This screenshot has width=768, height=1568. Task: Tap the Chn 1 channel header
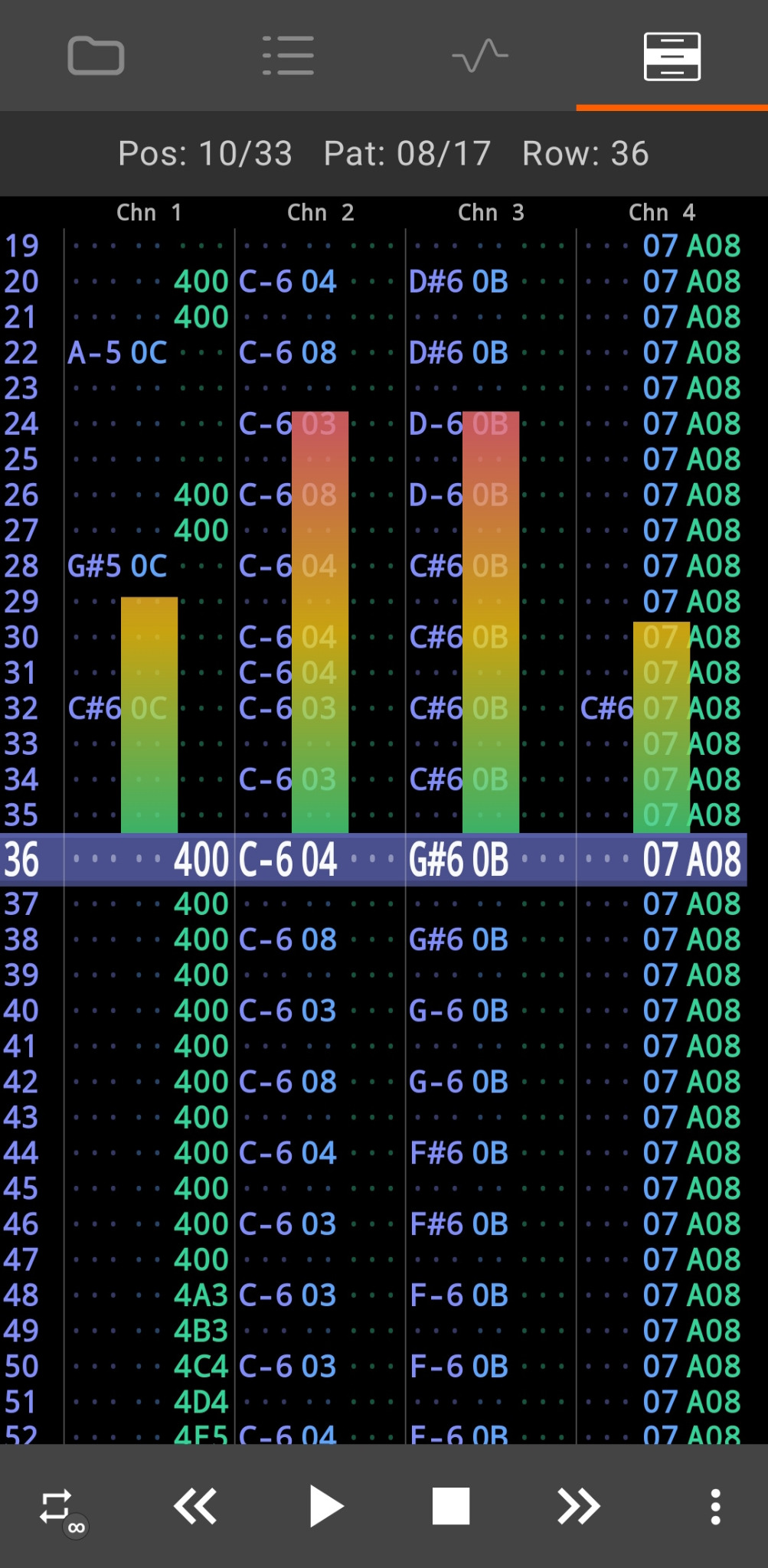149,213
